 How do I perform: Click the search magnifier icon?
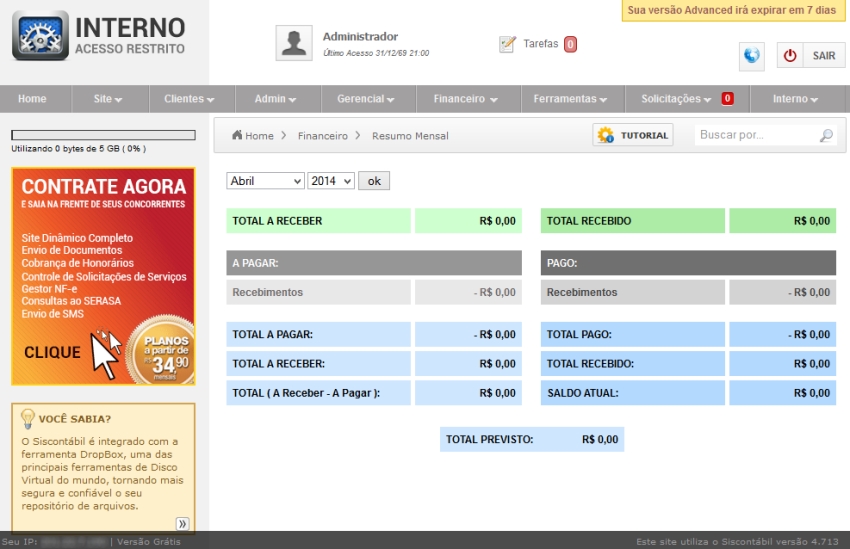coord(825,136)
